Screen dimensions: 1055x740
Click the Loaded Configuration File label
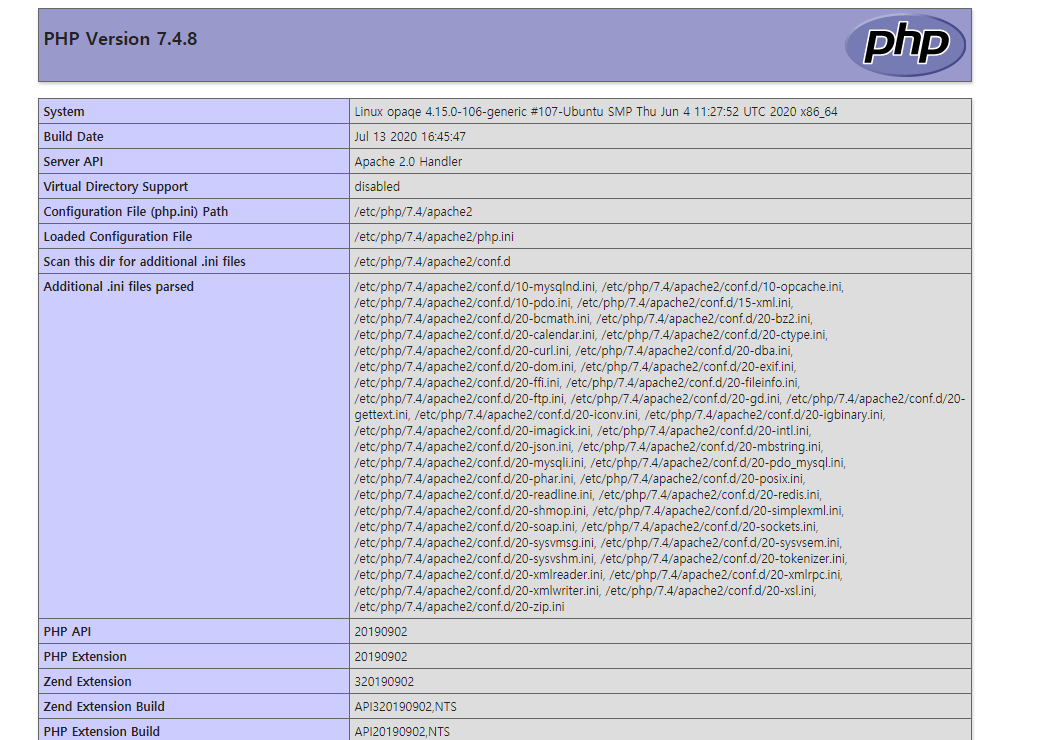click(118, 236)
